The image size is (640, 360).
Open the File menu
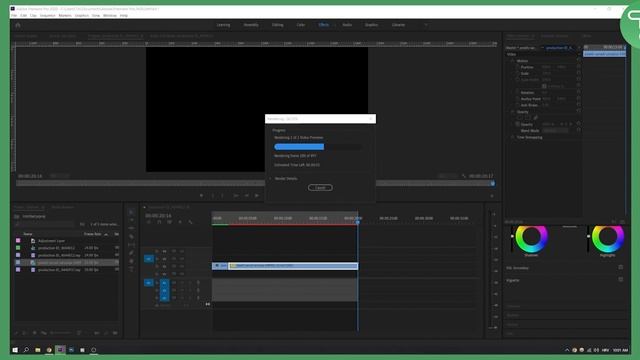(14, 16)
